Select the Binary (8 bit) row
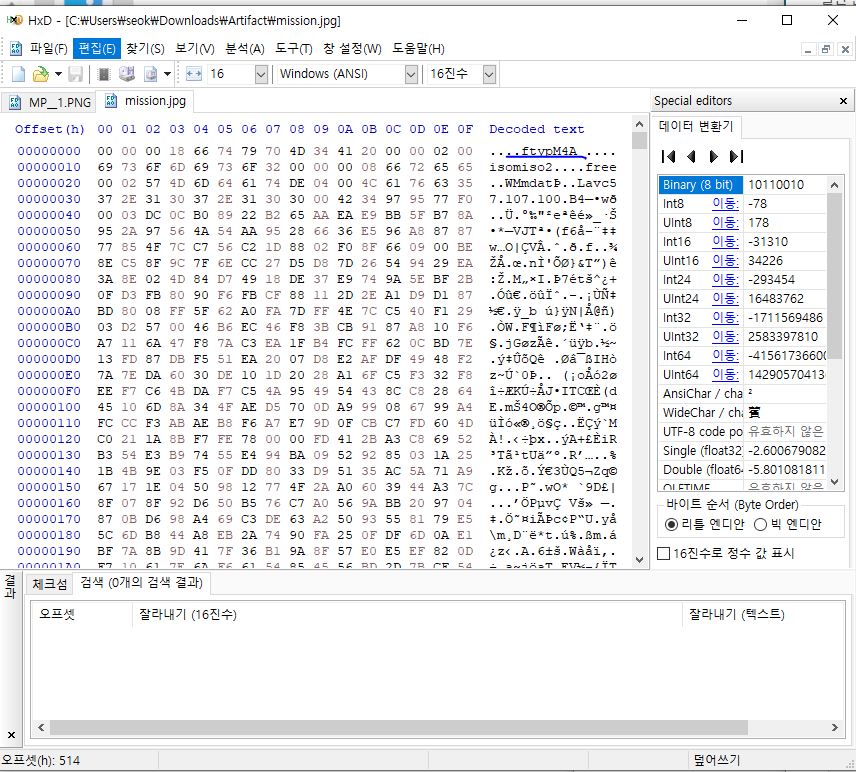The width and height of the screenshot is (856, 772). [x=742, y=185]
